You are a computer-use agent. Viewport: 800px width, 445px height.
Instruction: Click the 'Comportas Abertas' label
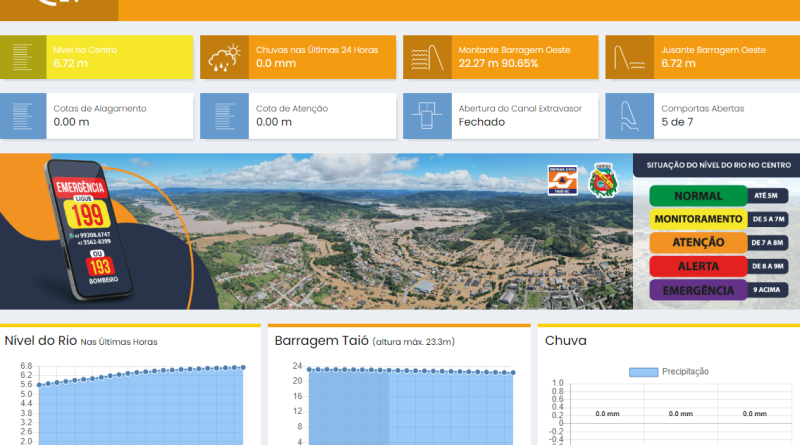click(703, 109)
